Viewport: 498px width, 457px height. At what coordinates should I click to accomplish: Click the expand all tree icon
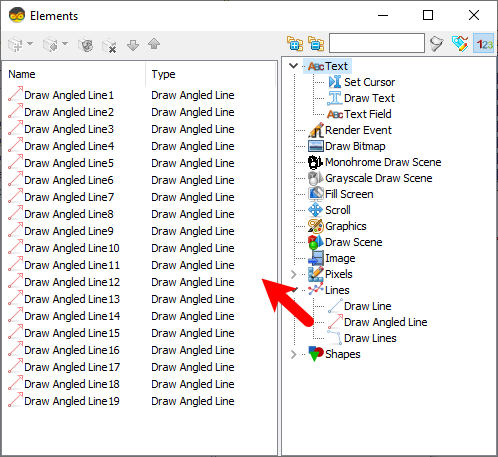point(295,44)
